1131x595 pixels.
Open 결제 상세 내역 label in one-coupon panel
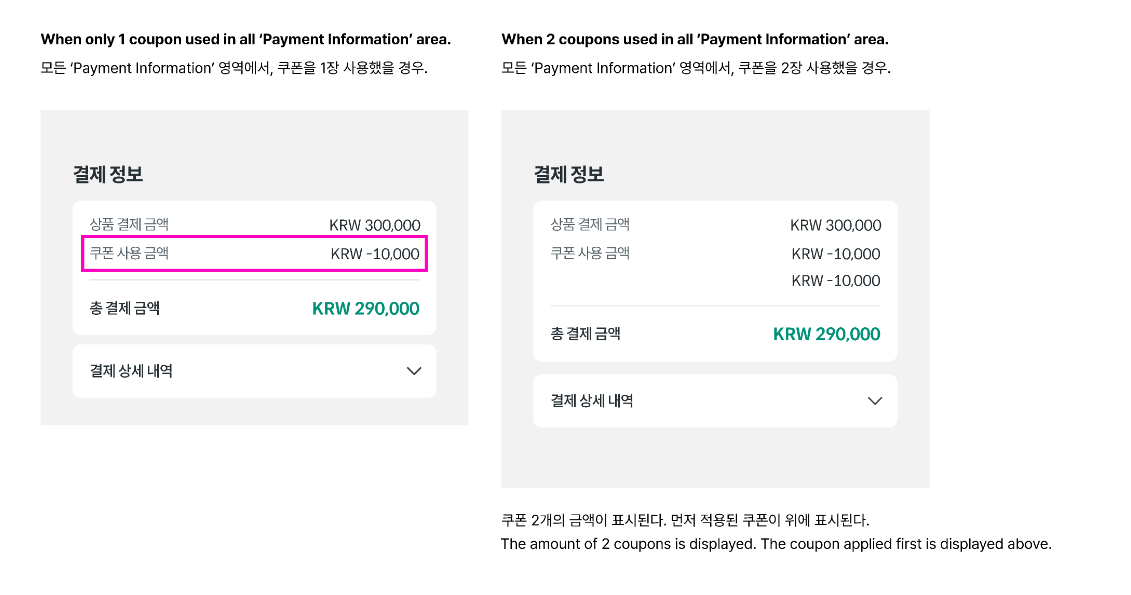(x=131, y=371)
